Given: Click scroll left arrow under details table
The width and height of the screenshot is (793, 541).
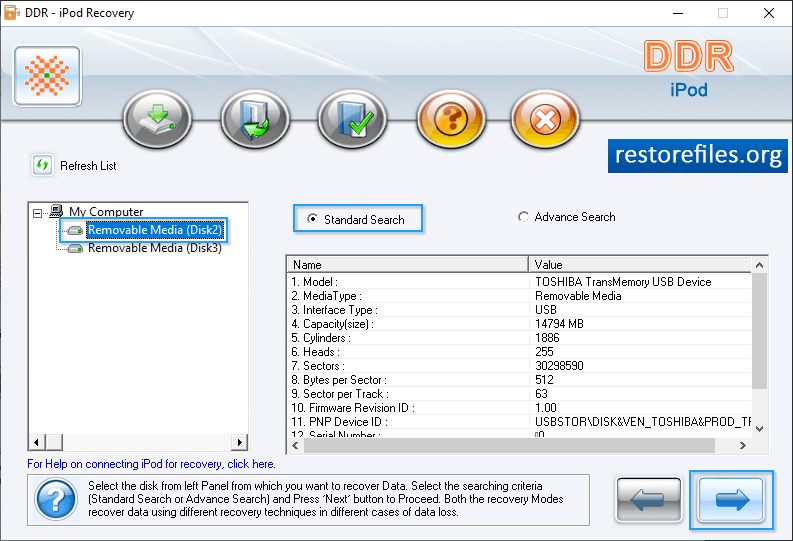Looking at the screenshot, I should pyautogui.click(x=295, y=445).
